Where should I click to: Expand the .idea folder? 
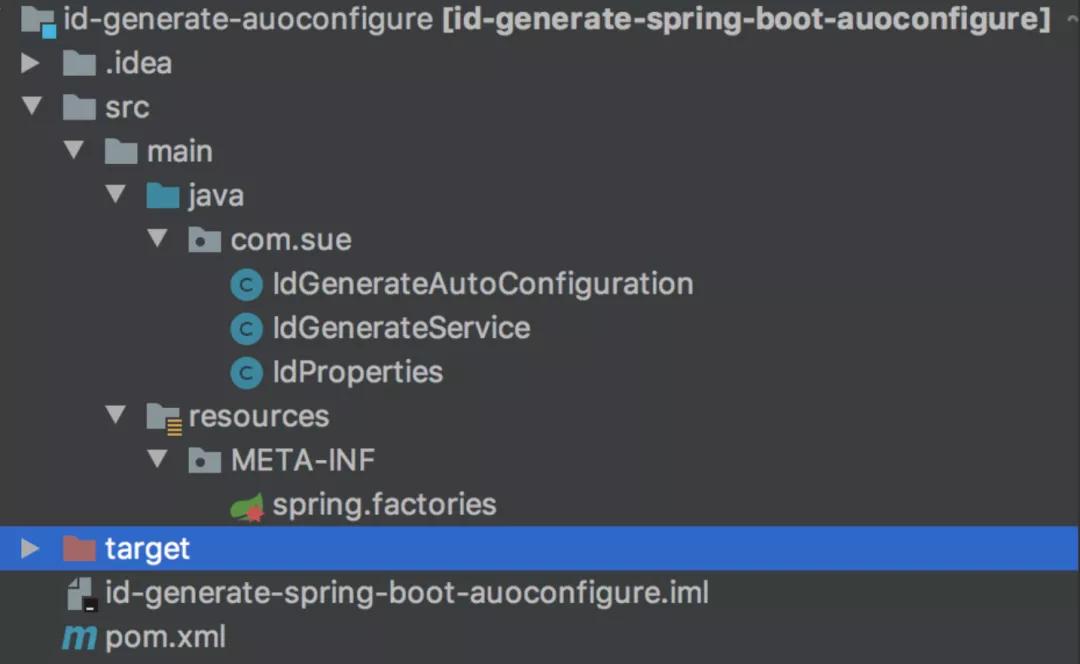point(28,63)
